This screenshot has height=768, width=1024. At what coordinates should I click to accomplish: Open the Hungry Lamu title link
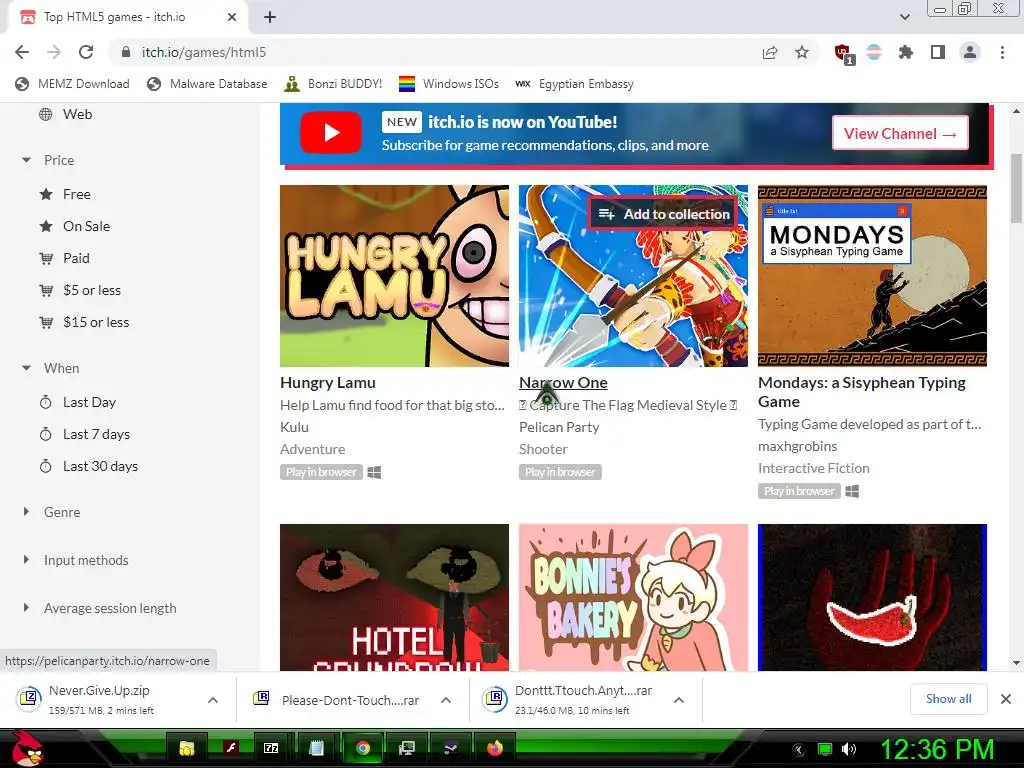tap(328, 383)
